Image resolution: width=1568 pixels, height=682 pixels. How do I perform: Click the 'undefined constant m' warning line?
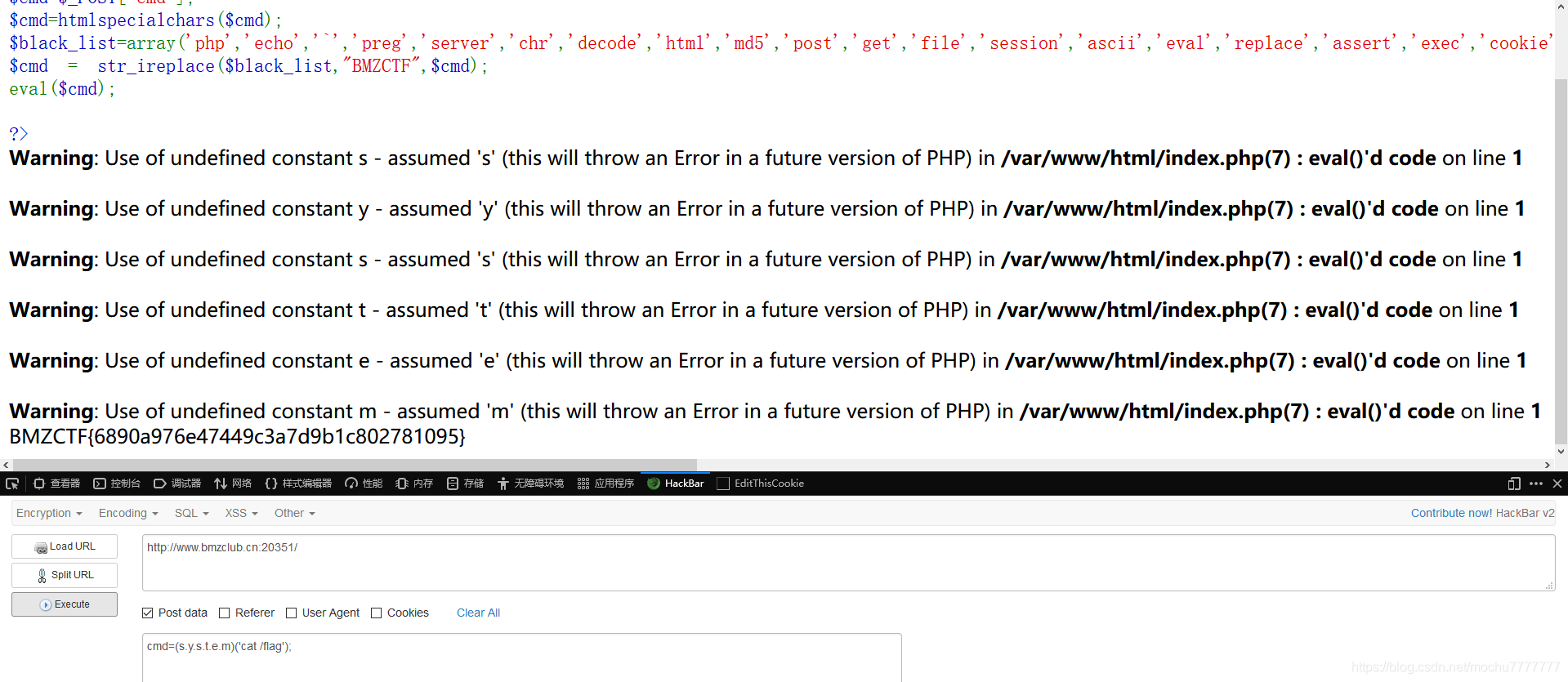click(x=775, y=411)
